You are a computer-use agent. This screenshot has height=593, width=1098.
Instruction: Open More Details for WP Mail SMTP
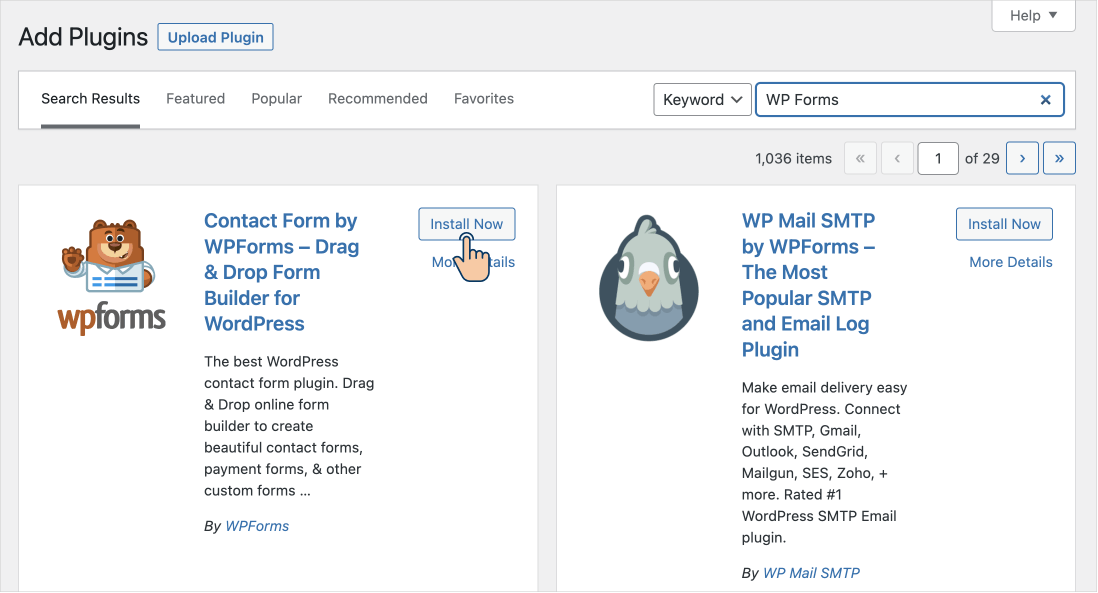click(1010, 262)
